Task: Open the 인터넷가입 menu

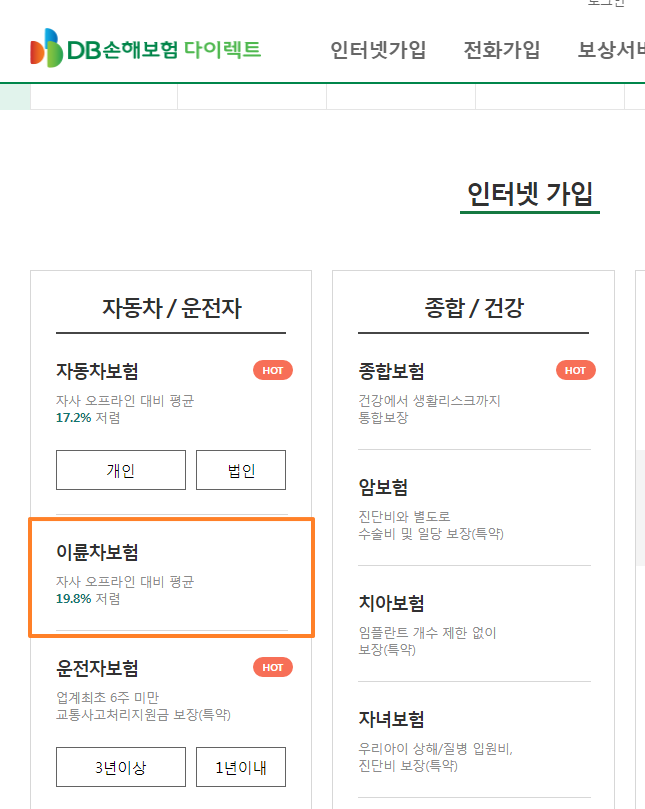Action: click(x=378, y=50)
